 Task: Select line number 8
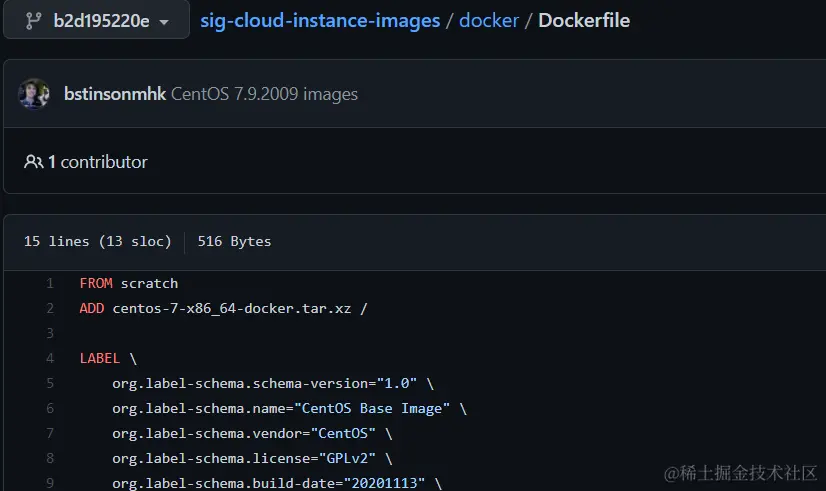[x=50, y=458]
